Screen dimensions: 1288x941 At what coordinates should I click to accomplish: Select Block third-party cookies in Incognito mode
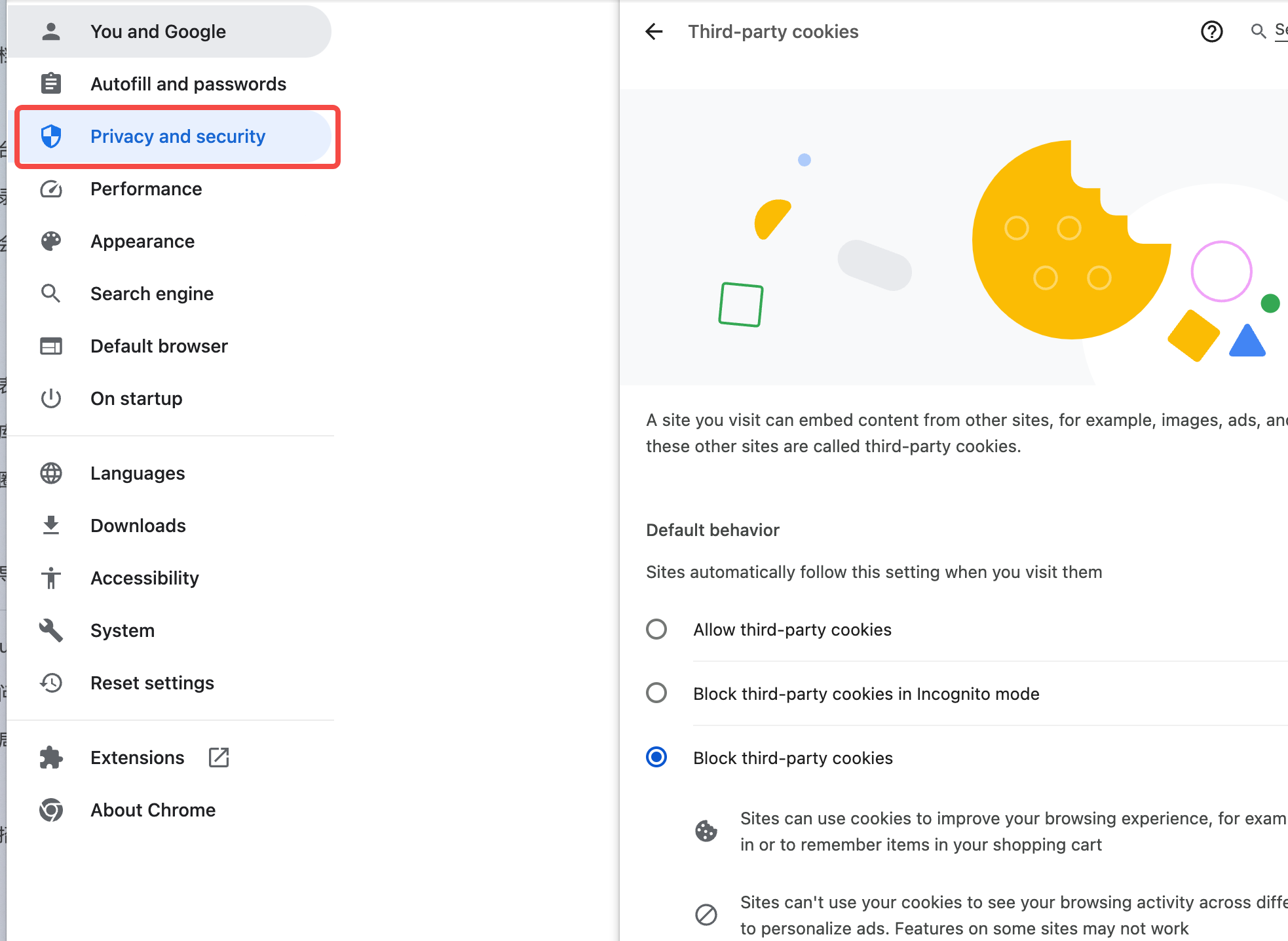pyautogui.click(x=656, y=693)
